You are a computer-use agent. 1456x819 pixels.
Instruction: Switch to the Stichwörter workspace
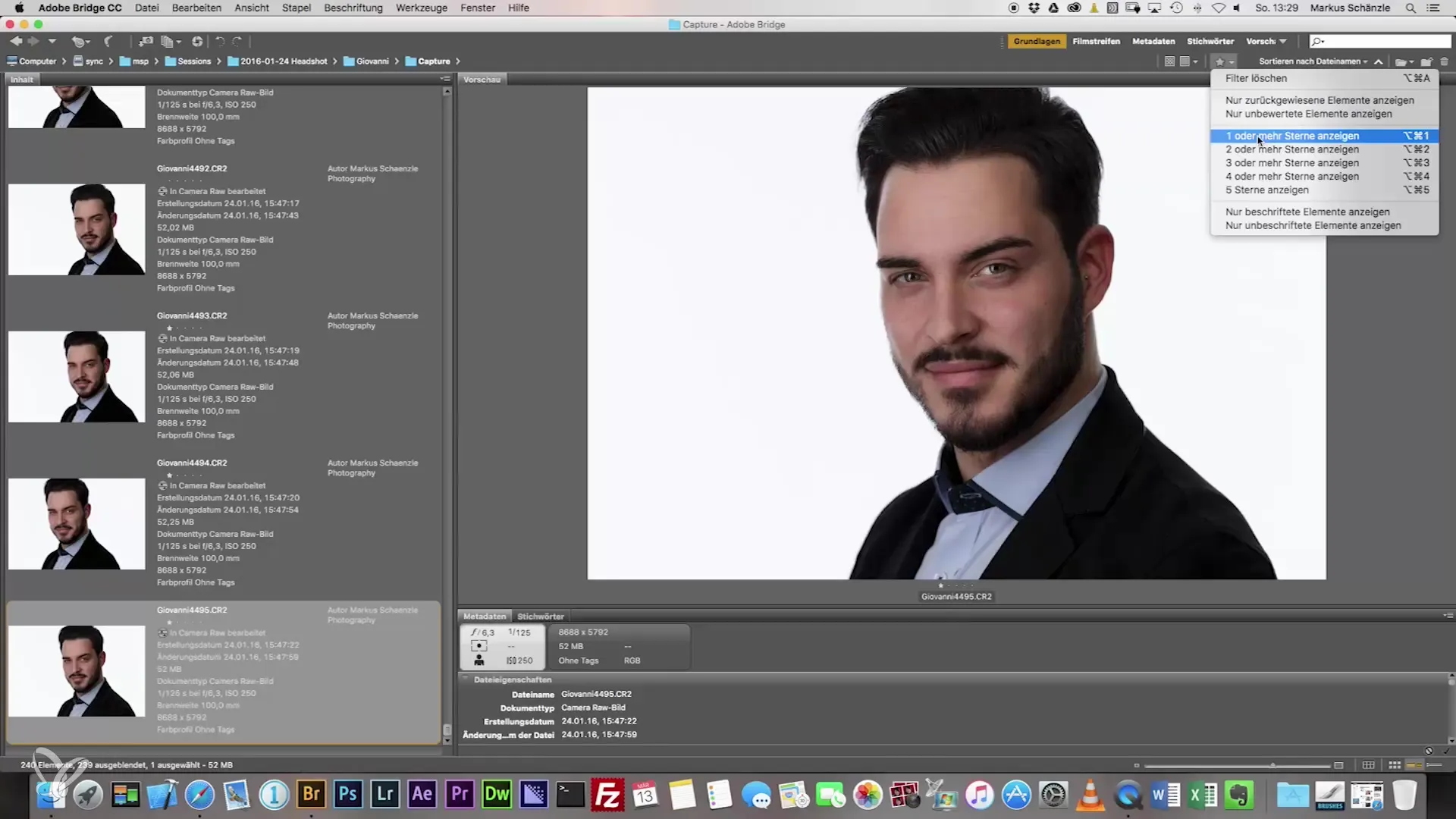point(1210,41)
